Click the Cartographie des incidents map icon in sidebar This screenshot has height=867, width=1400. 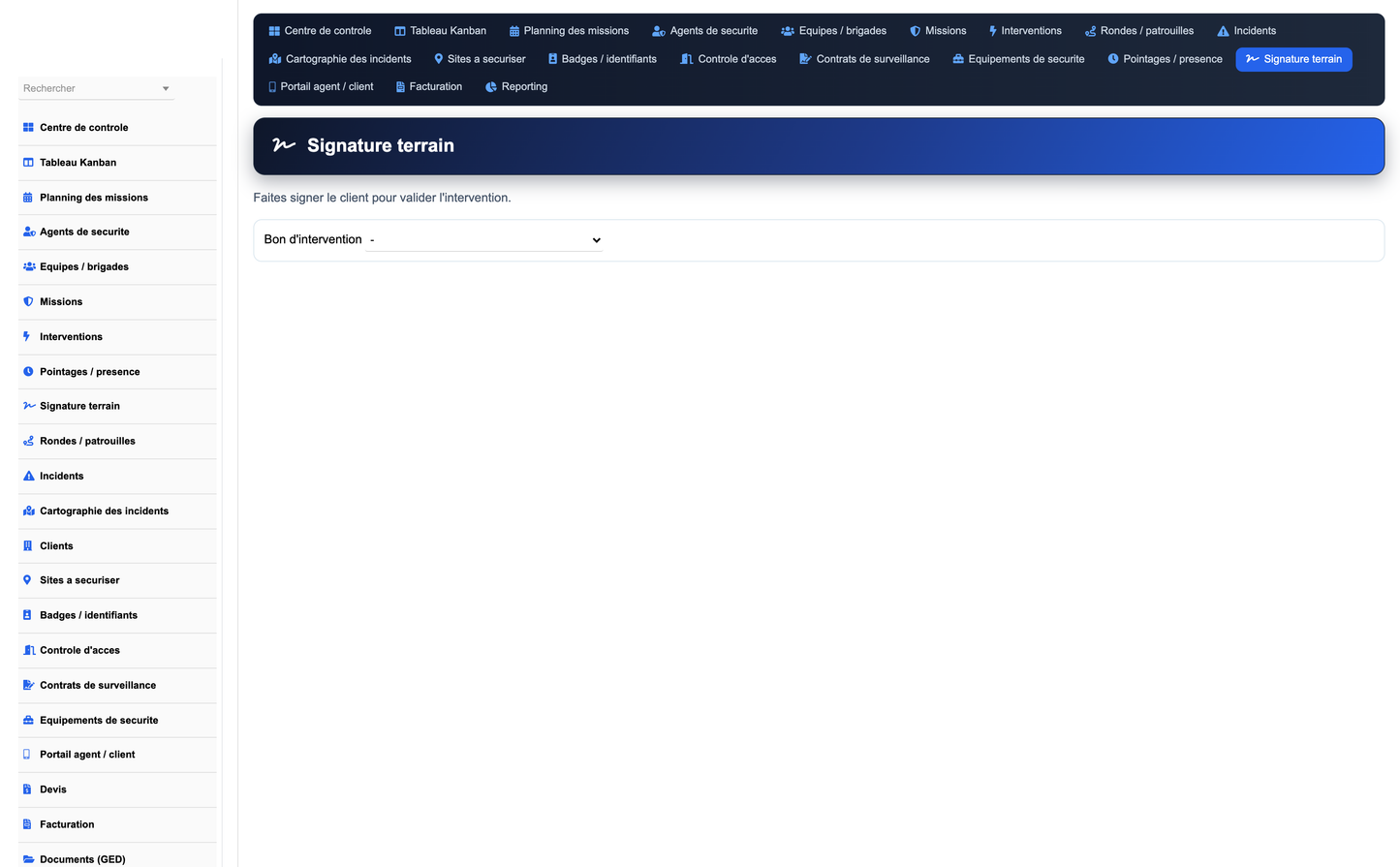pos(29,511)
